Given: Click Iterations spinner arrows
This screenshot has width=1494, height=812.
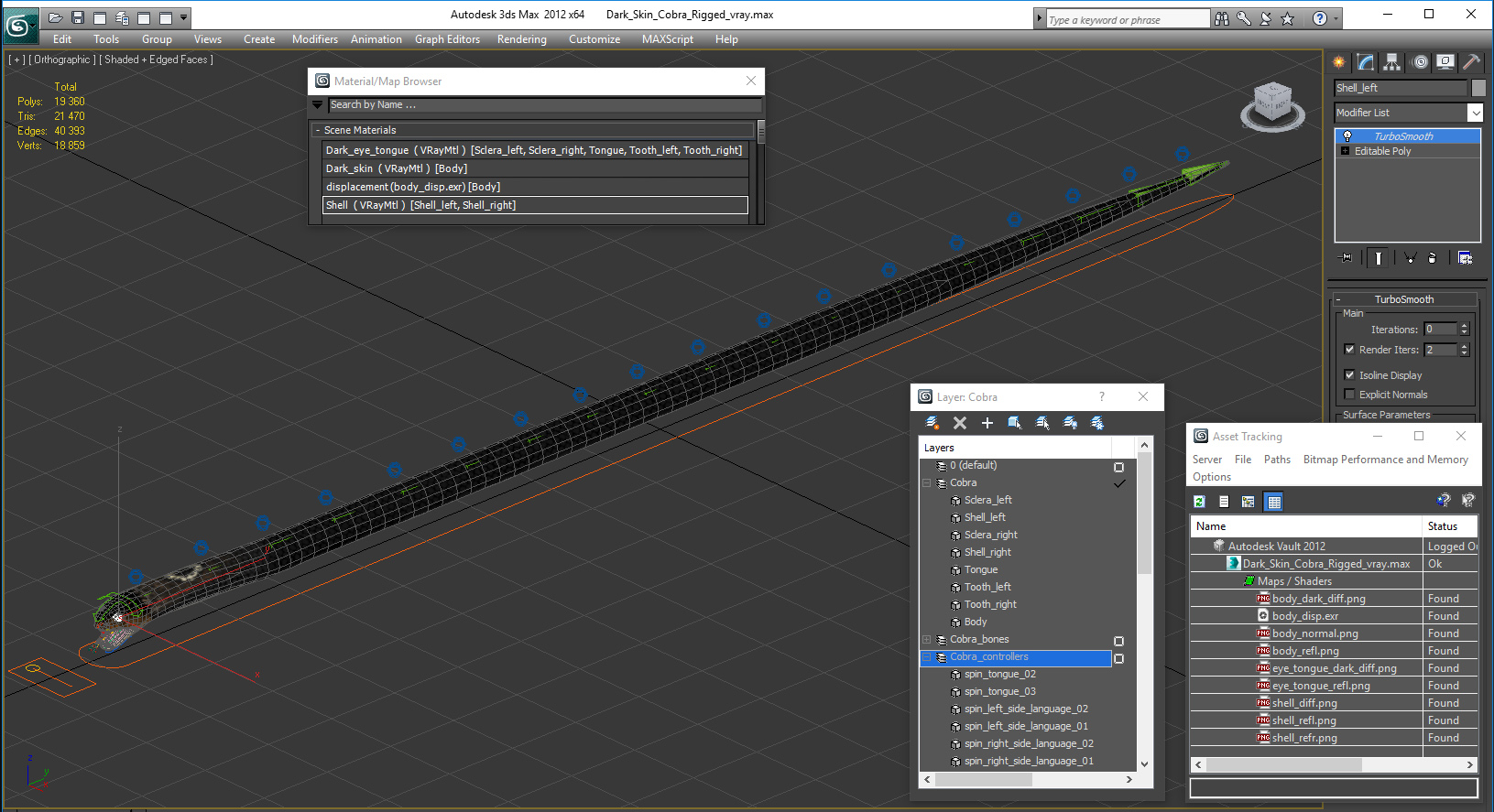Looking at the screenshot, I should tap(1464, 330).
